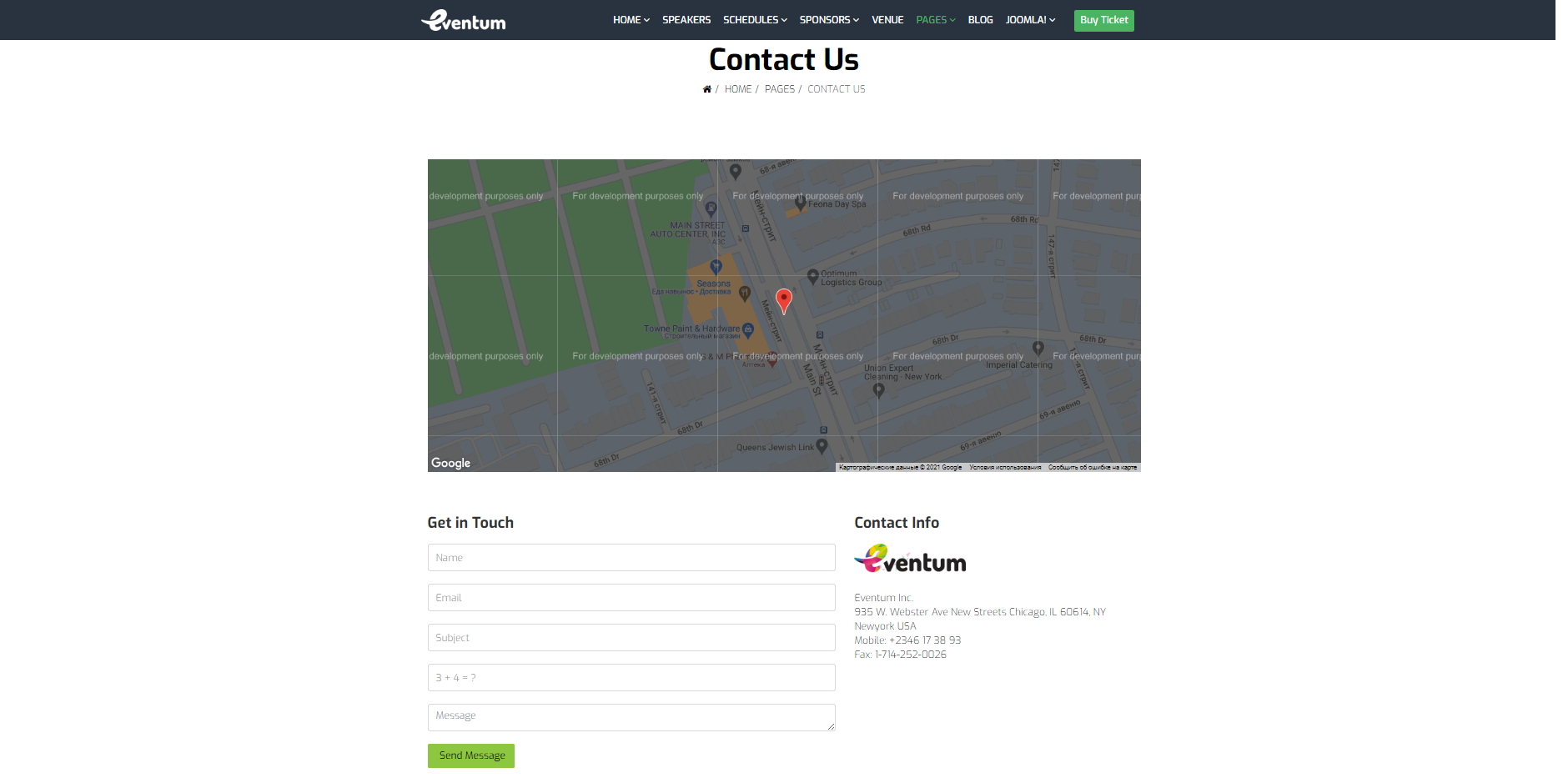Click the Send Message button
1568x783 pixels.
coord(471,755)
